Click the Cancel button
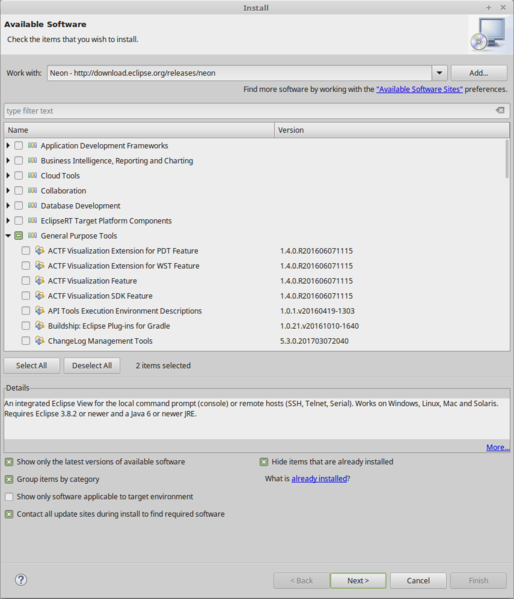The image size is (514, 599). [x=418, y=580]
